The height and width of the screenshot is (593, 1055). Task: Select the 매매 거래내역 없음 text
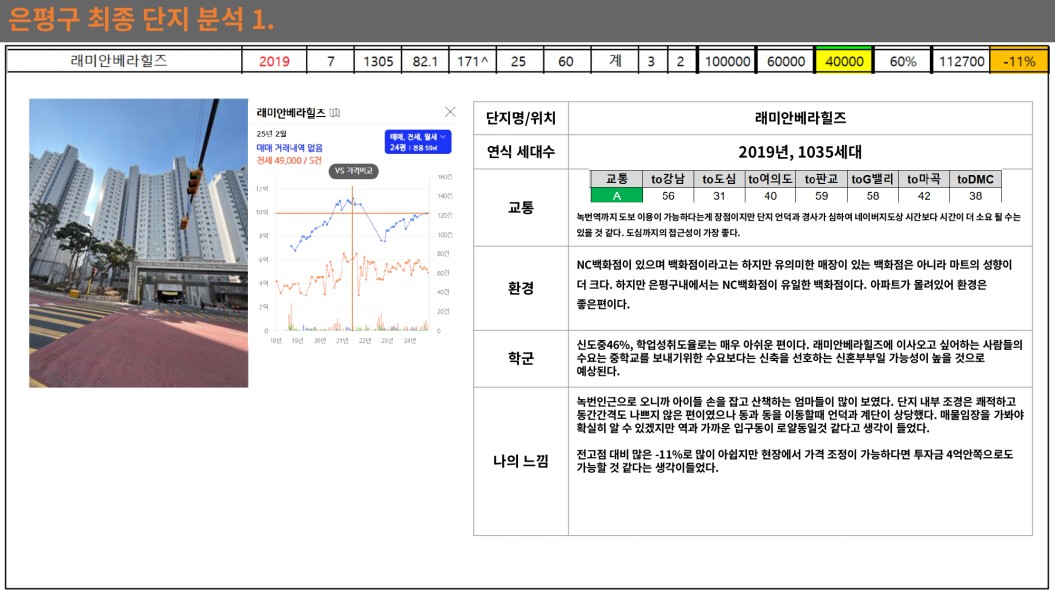point(289,147)
